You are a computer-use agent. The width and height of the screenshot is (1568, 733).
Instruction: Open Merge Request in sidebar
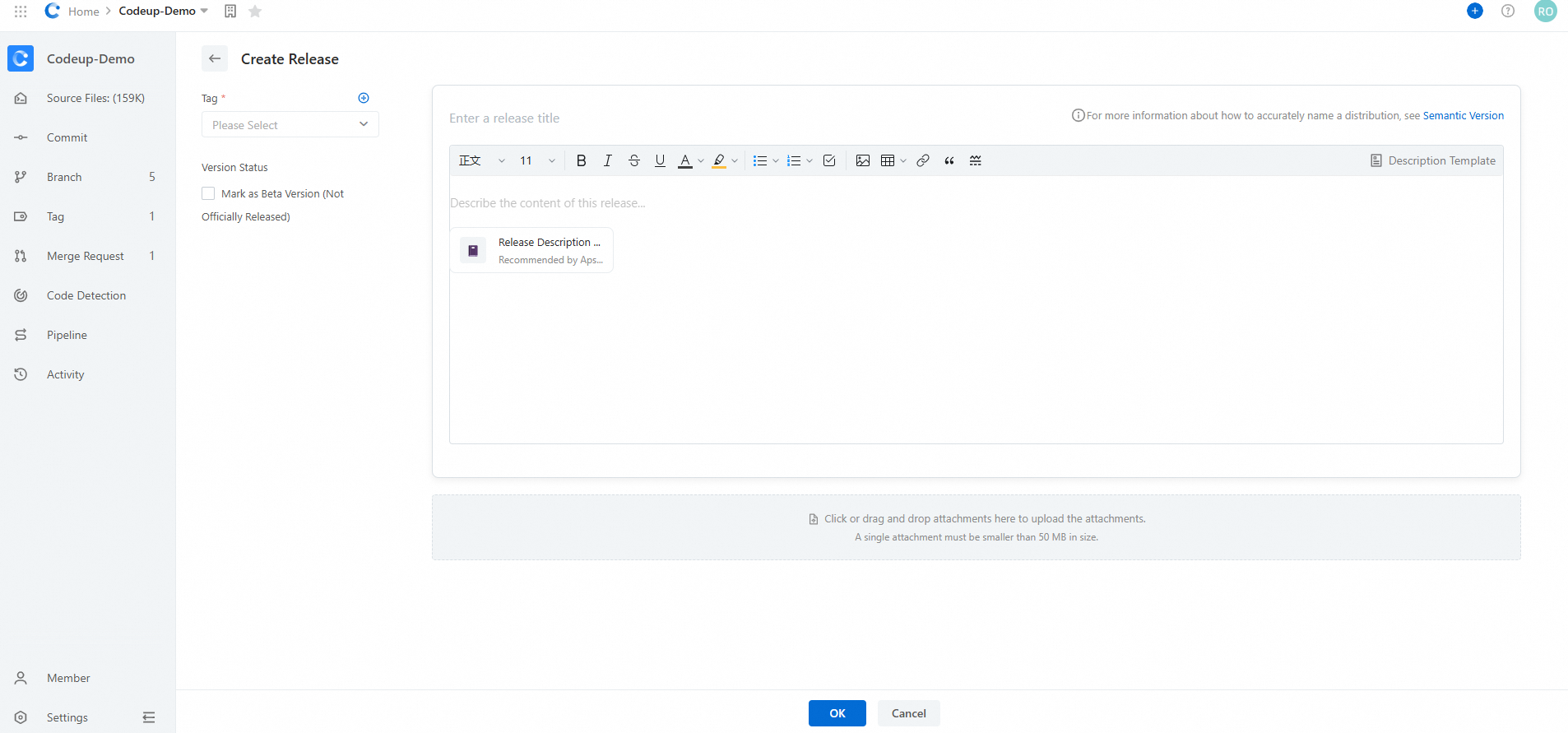pos(88,256)
